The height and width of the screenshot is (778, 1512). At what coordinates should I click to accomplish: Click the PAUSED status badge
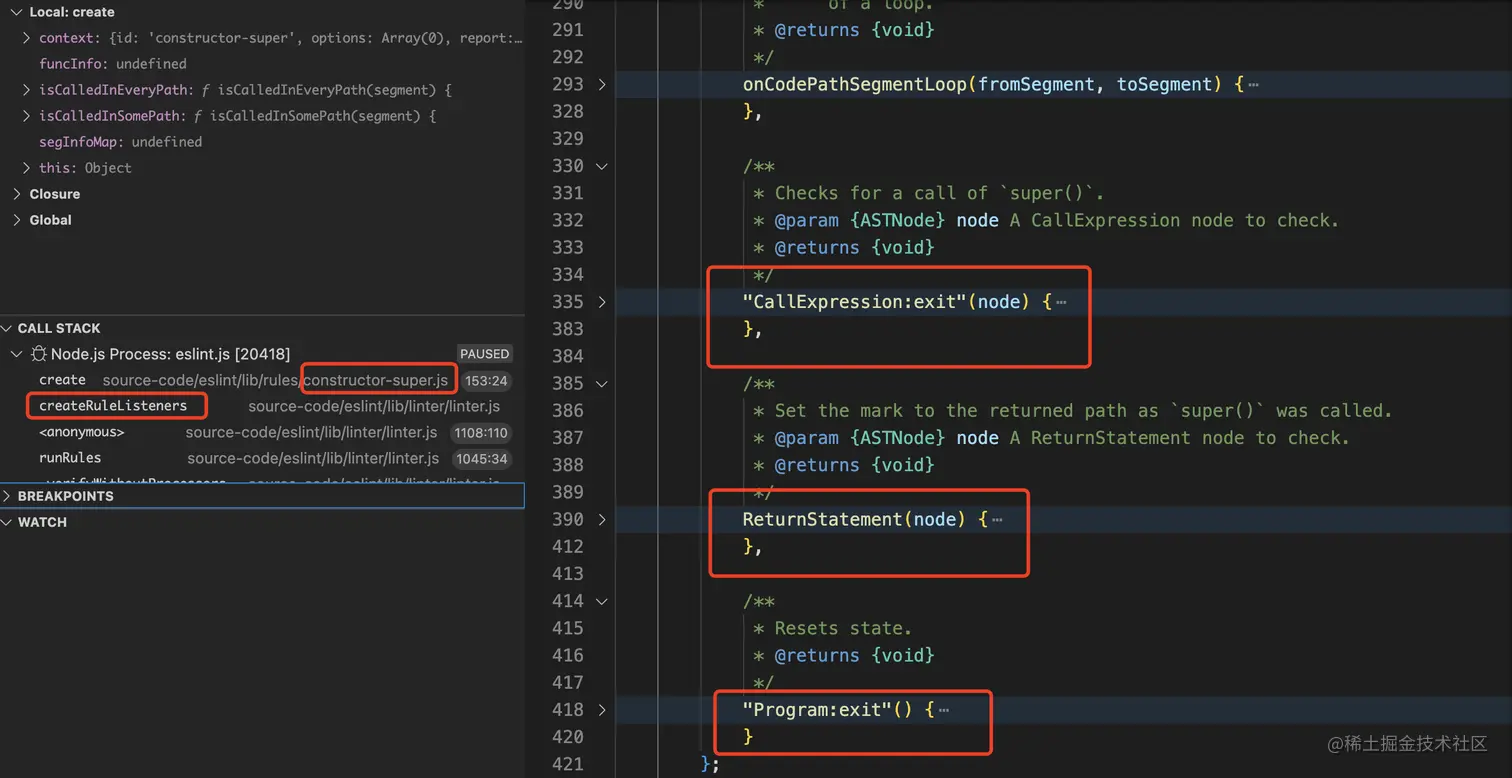coord(485,354)
